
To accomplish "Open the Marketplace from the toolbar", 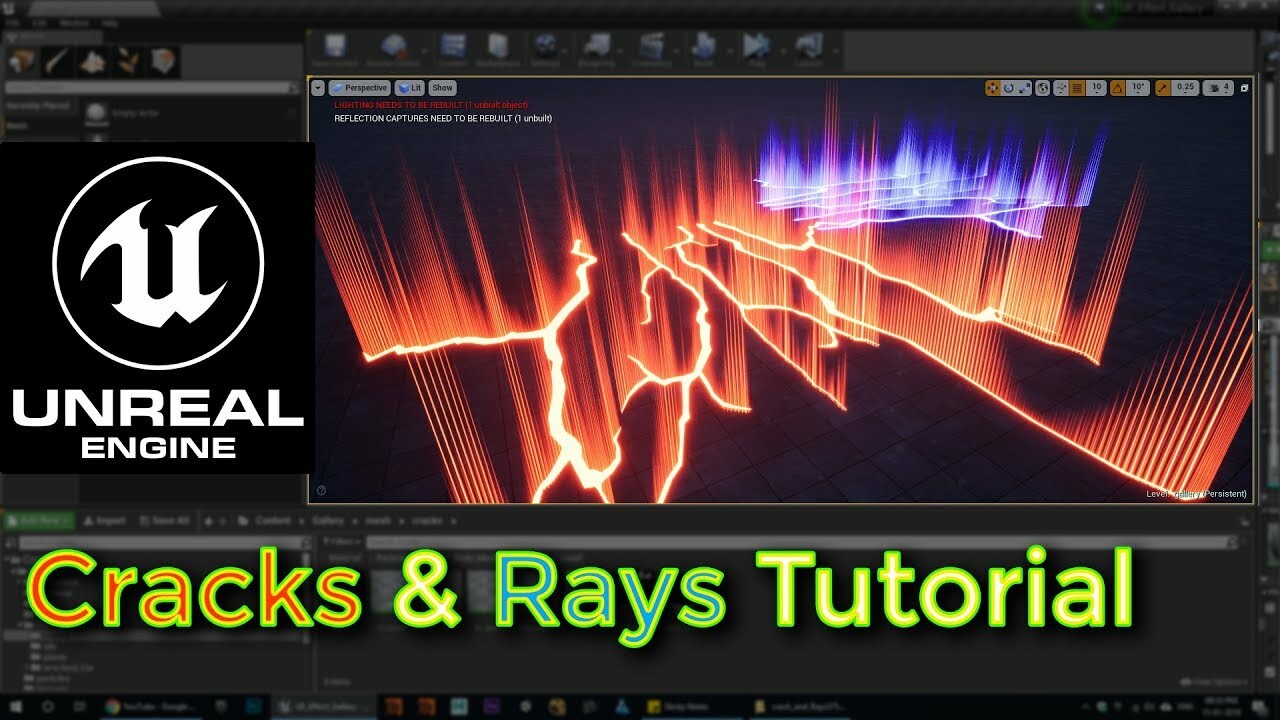I will pos(498,48).
